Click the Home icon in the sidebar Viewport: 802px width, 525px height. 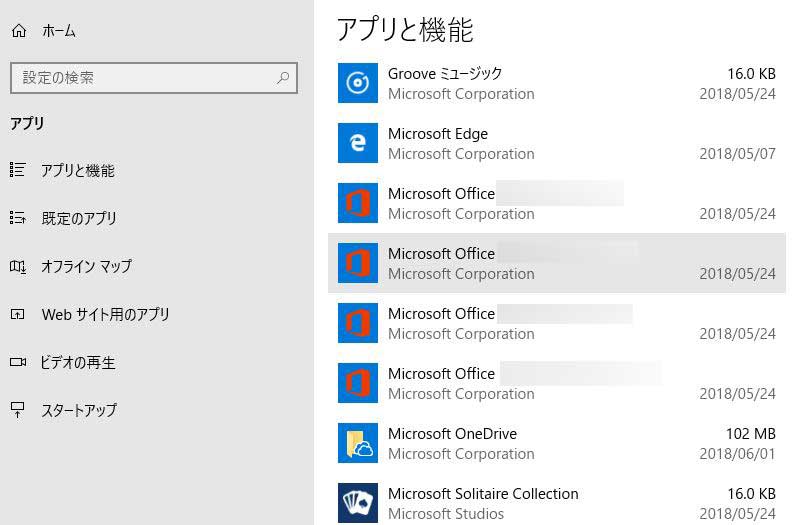point(18,31)
